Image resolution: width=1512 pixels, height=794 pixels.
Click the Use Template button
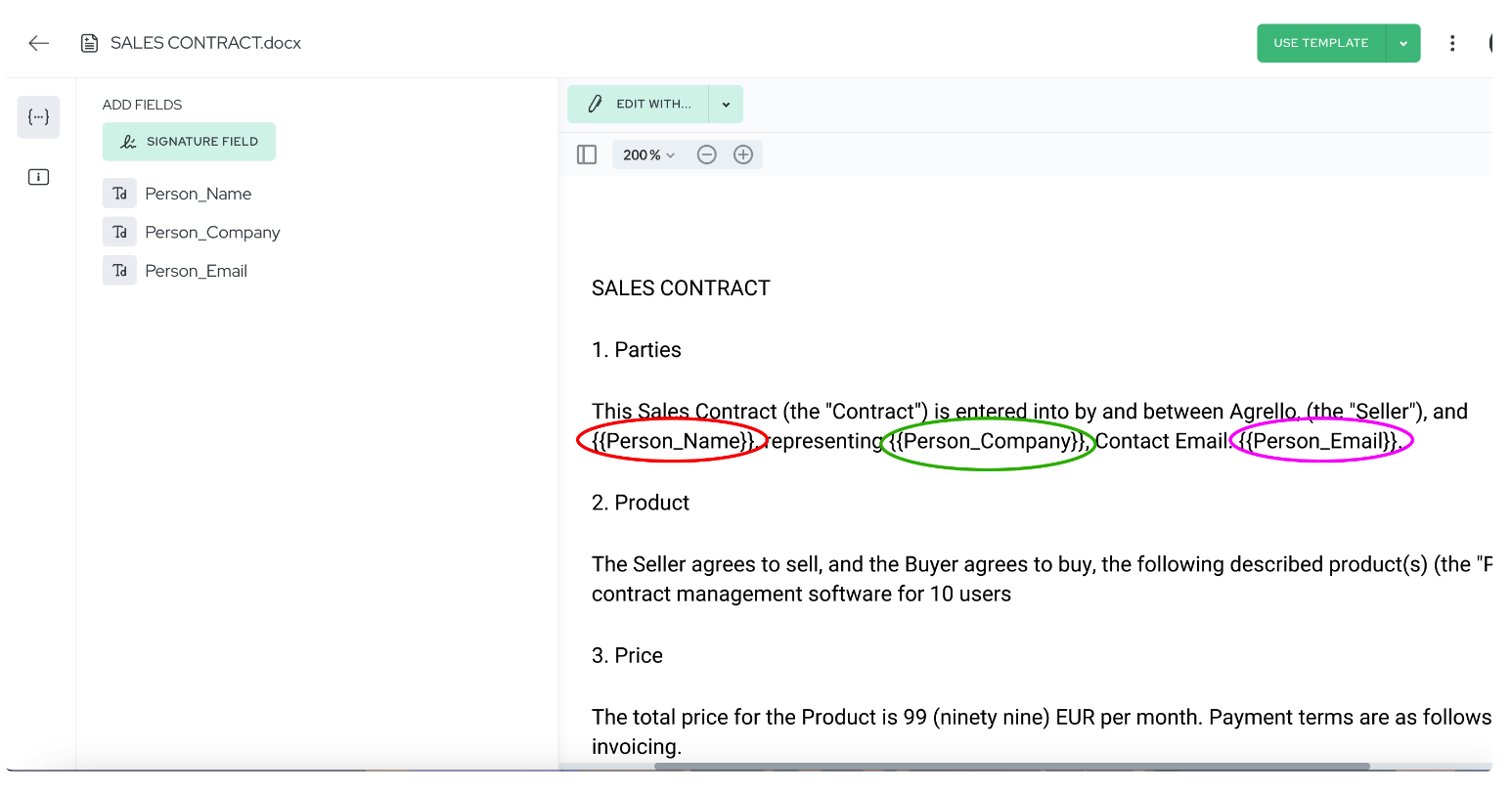1320,43
